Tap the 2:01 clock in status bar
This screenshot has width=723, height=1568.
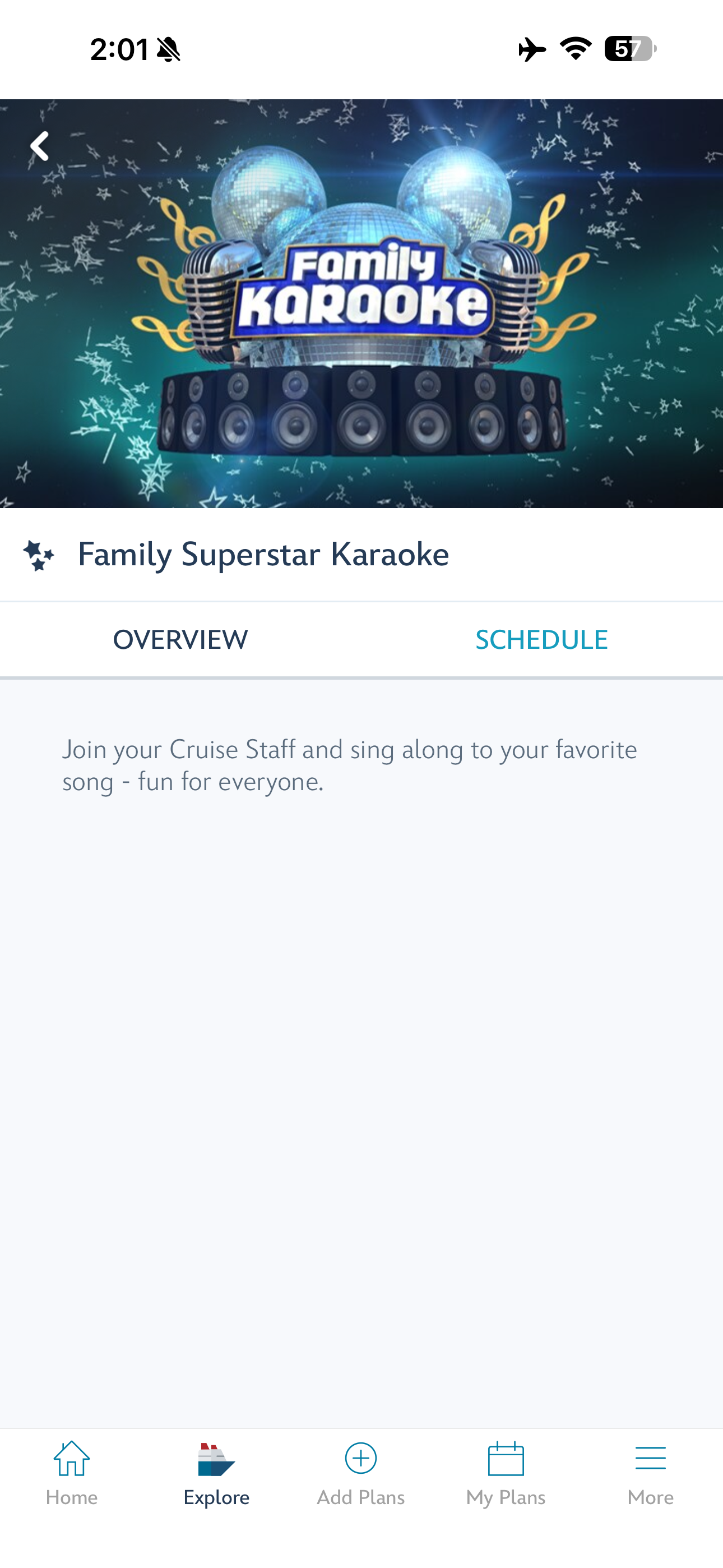tap(119, 49)
